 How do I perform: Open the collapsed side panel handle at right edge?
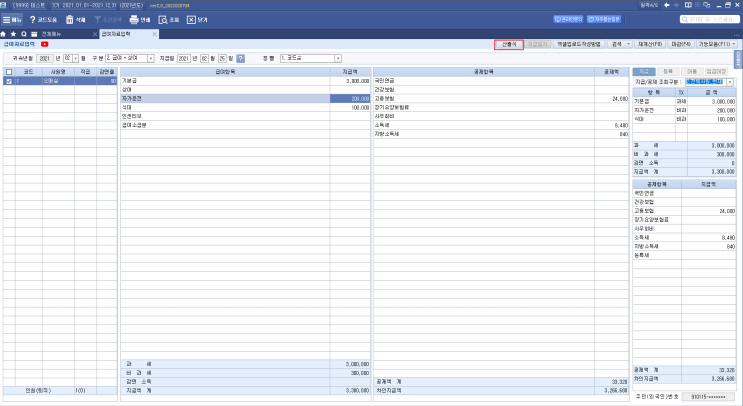tap(738, 60)
